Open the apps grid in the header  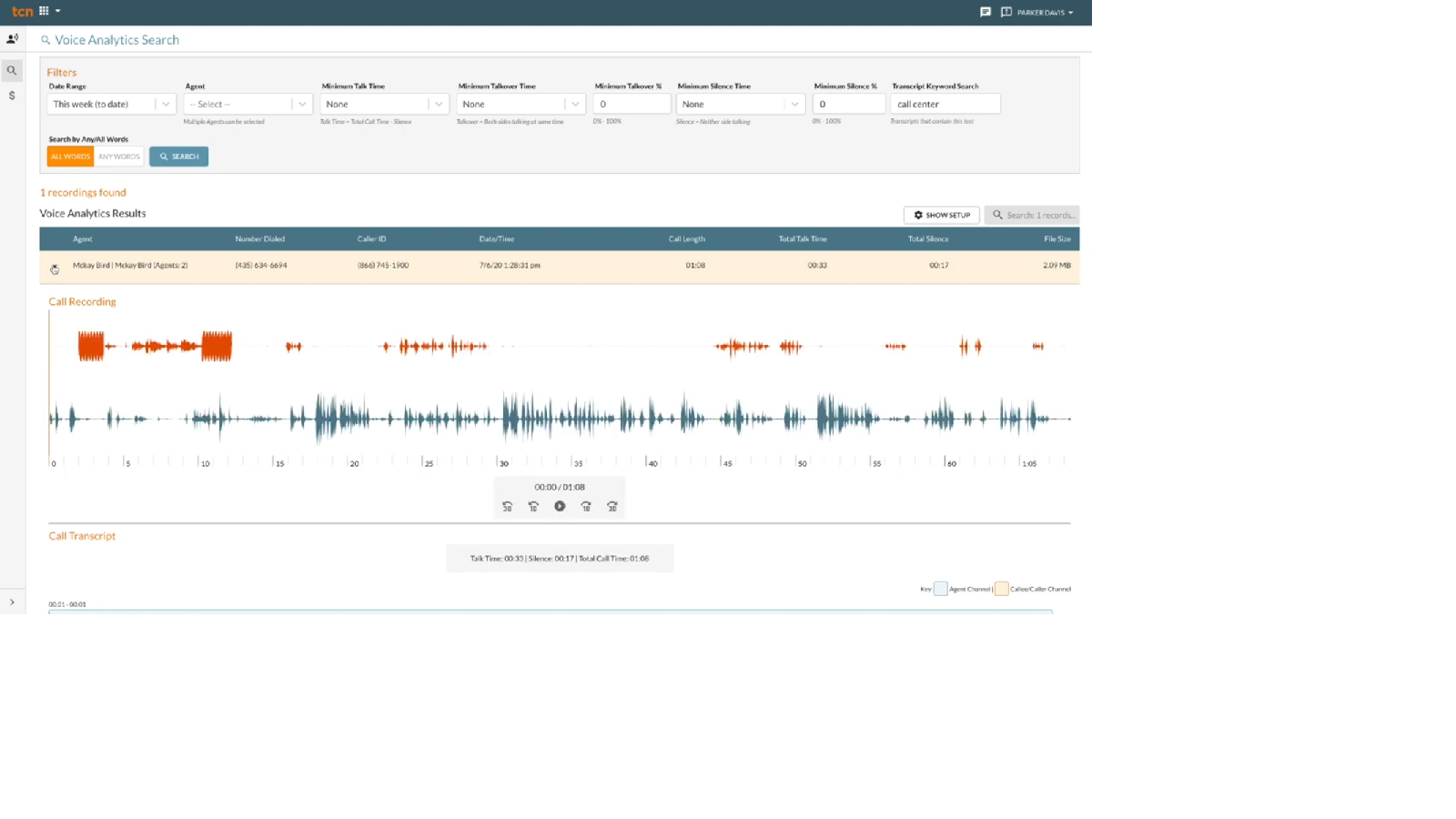pyautogui.click(x=44, y=11)
